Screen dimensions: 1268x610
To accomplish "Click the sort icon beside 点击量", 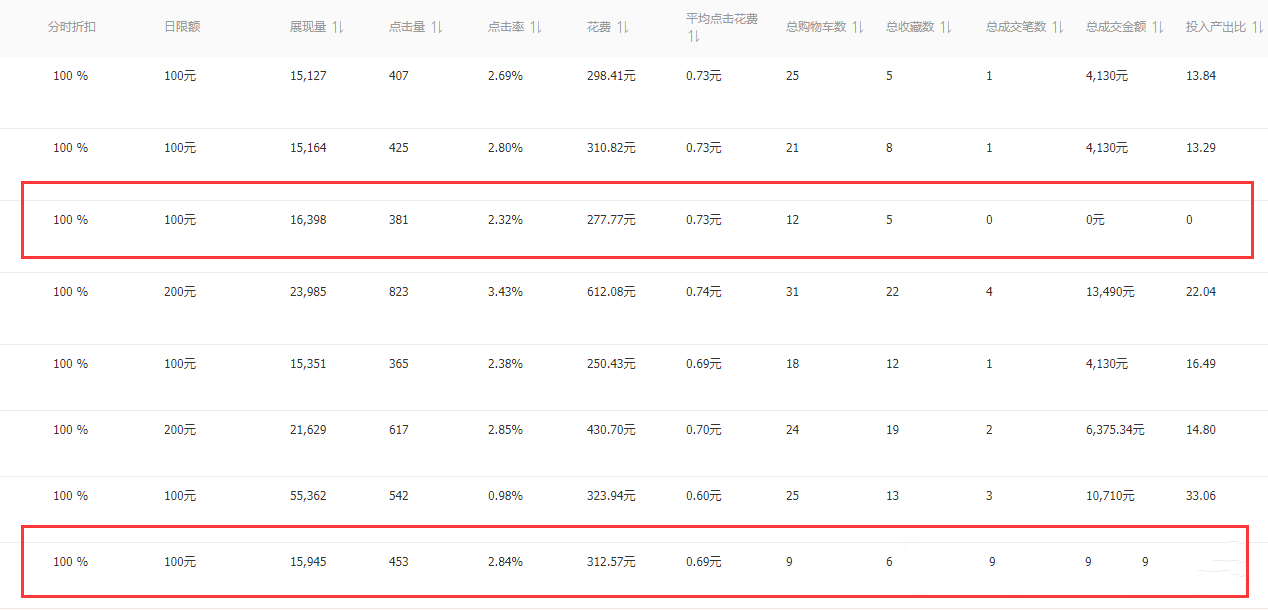I will (x=436, y=27).
